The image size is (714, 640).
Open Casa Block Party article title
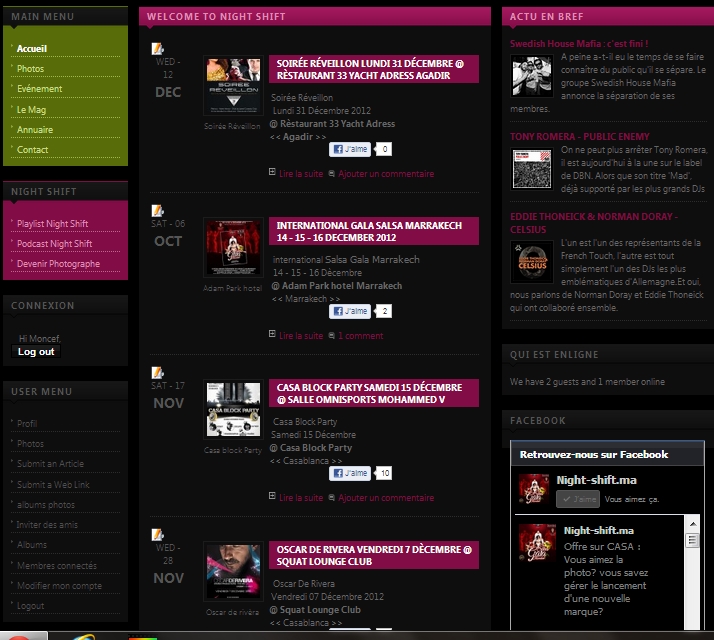coord(369,394)
